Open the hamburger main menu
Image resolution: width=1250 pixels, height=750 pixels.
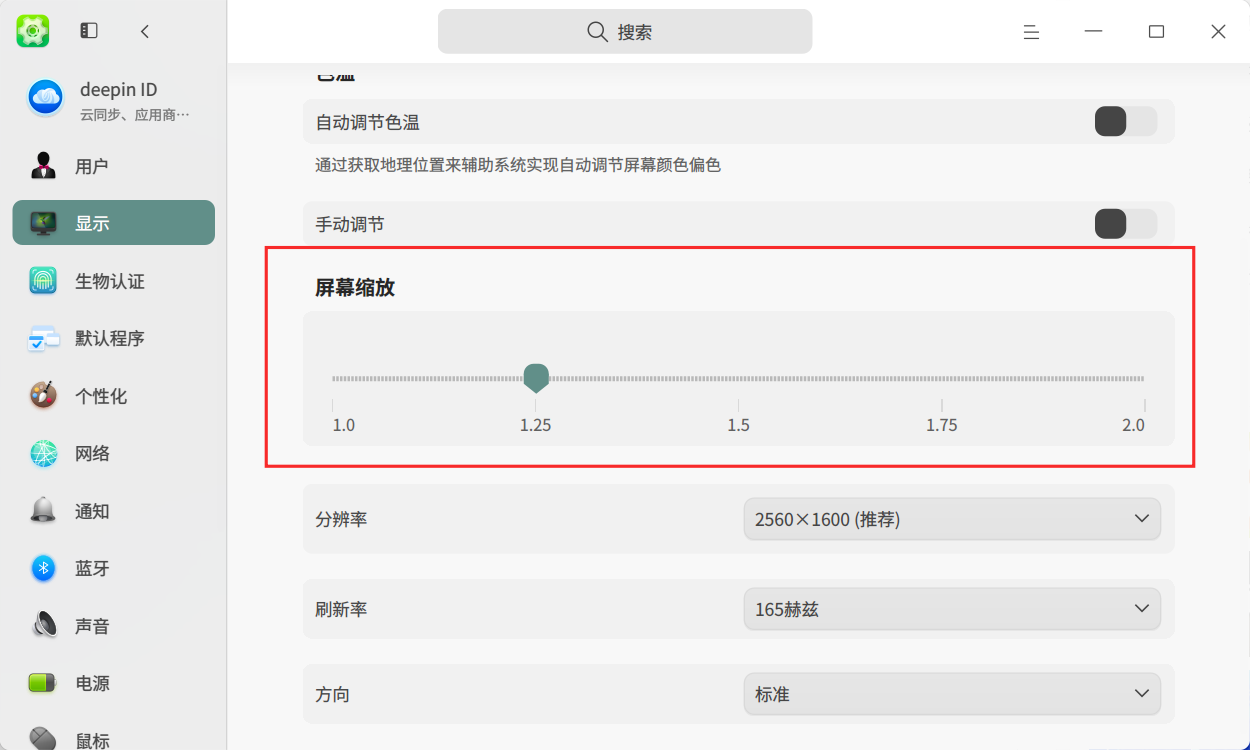[x=1031, y=32]
